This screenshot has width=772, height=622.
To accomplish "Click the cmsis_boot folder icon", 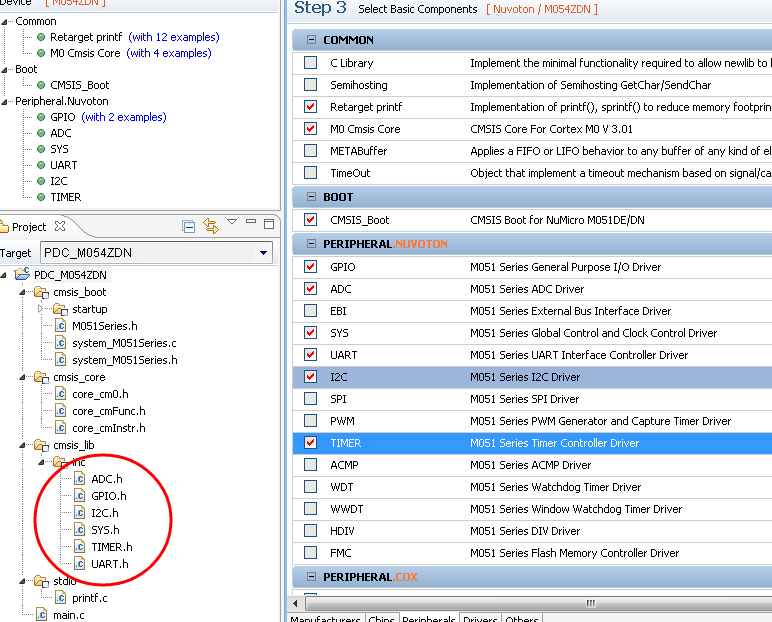I will (41, 293).
